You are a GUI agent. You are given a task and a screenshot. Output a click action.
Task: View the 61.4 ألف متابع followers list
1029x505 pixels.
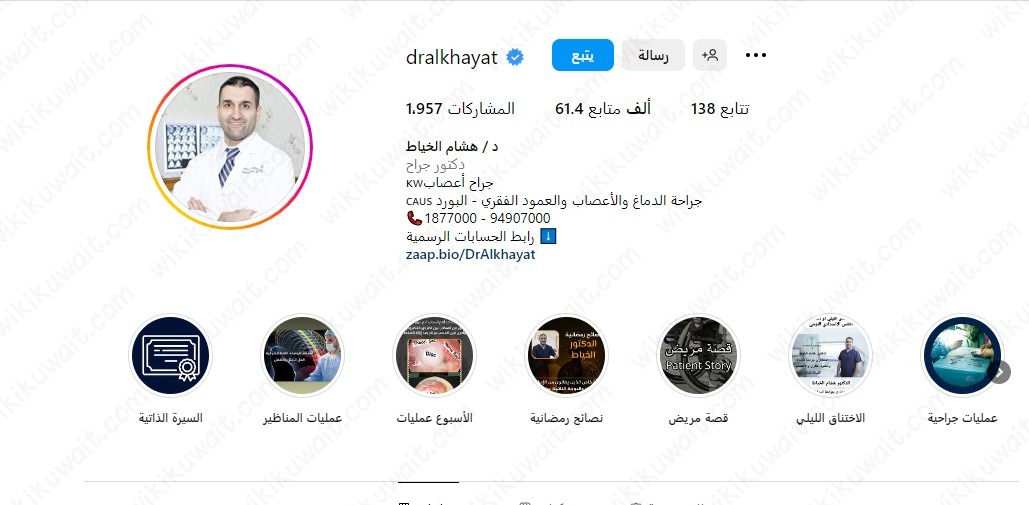[603, 109]
